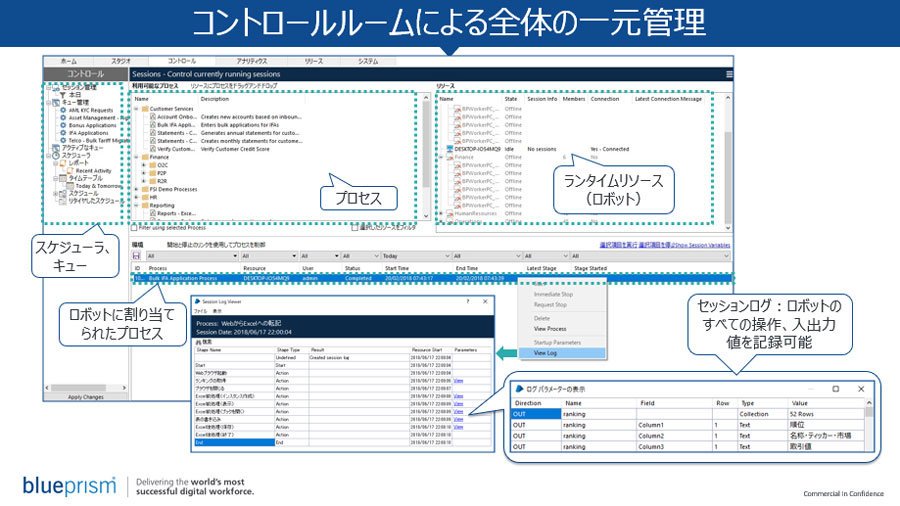The width and height of the screenshot is (900, 506).
Task: Click the Asset Management queue gear icon
Action: point(63,118)
